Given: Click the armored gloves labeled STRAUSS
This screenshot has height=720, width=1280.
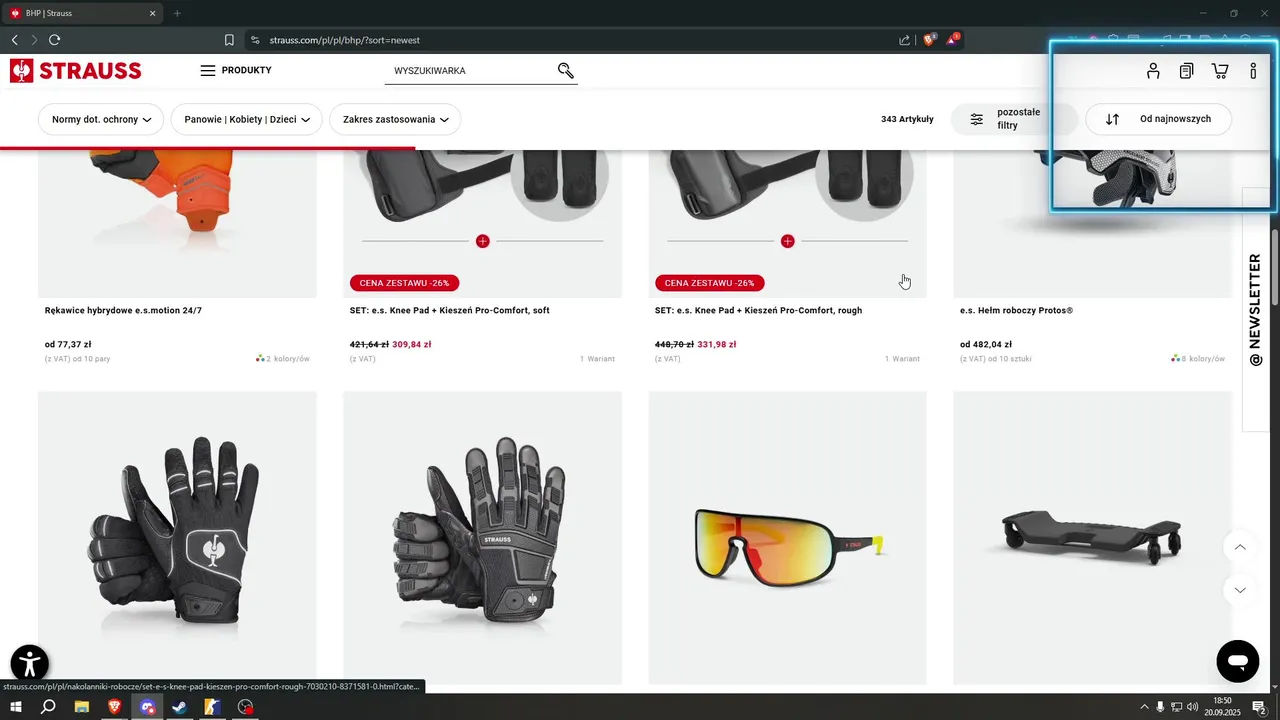Looking at the screenshot, I should [x=482, y=537].
